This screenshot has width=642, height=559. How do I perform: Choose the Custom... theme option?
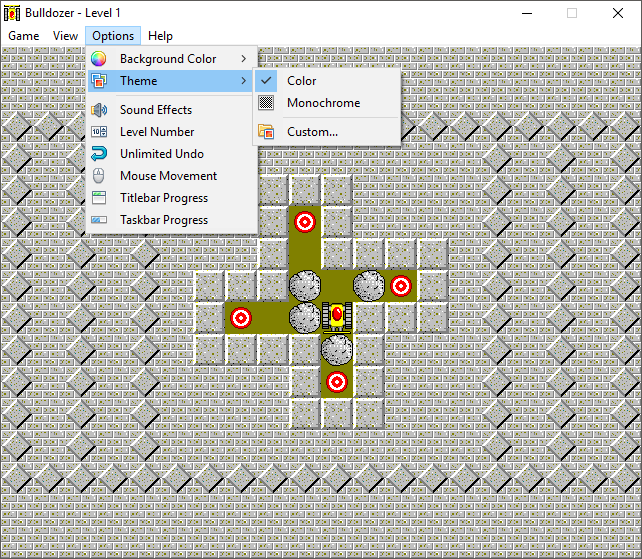pos(327,132)
